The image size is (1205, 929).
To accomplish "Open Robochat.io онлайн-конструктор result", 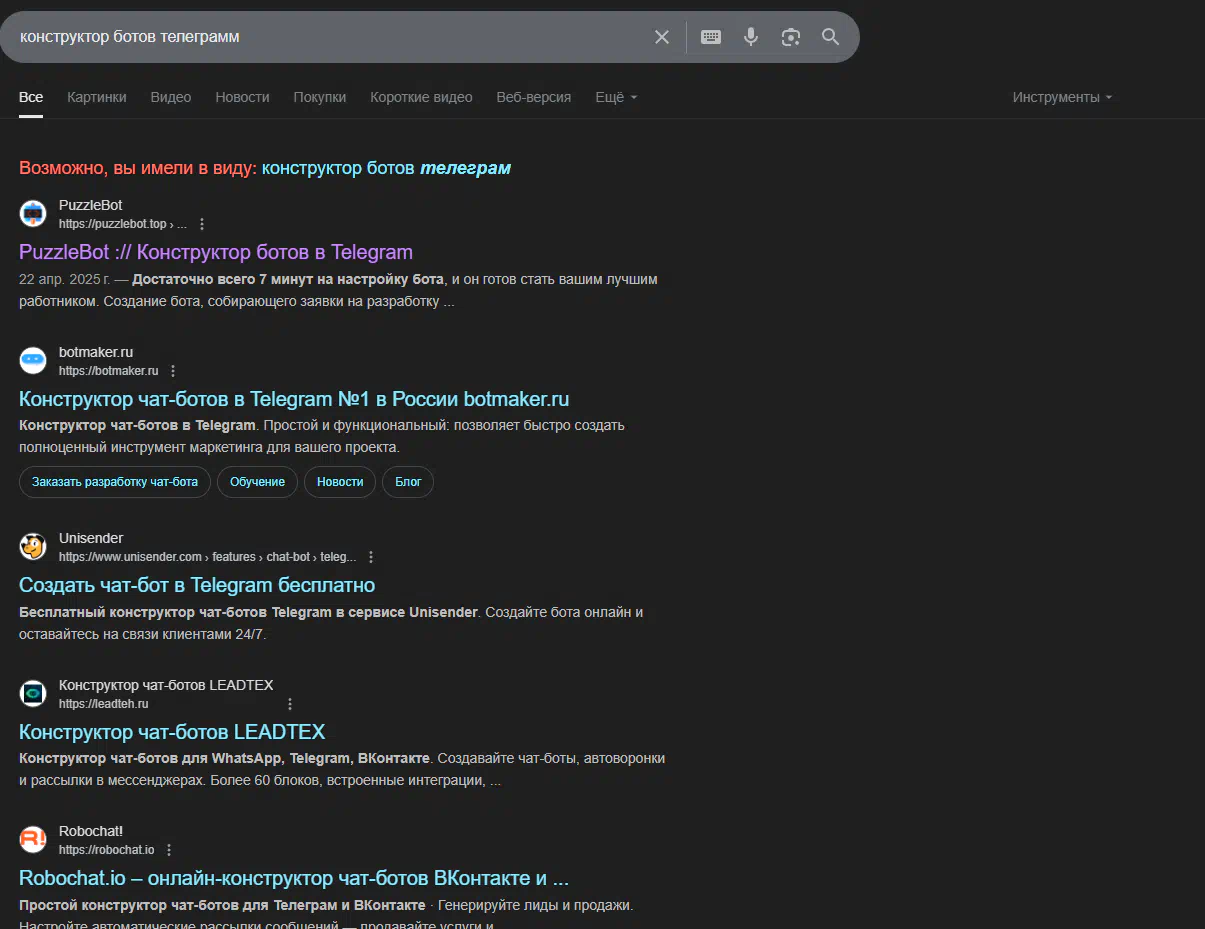I will coord(294,879).
